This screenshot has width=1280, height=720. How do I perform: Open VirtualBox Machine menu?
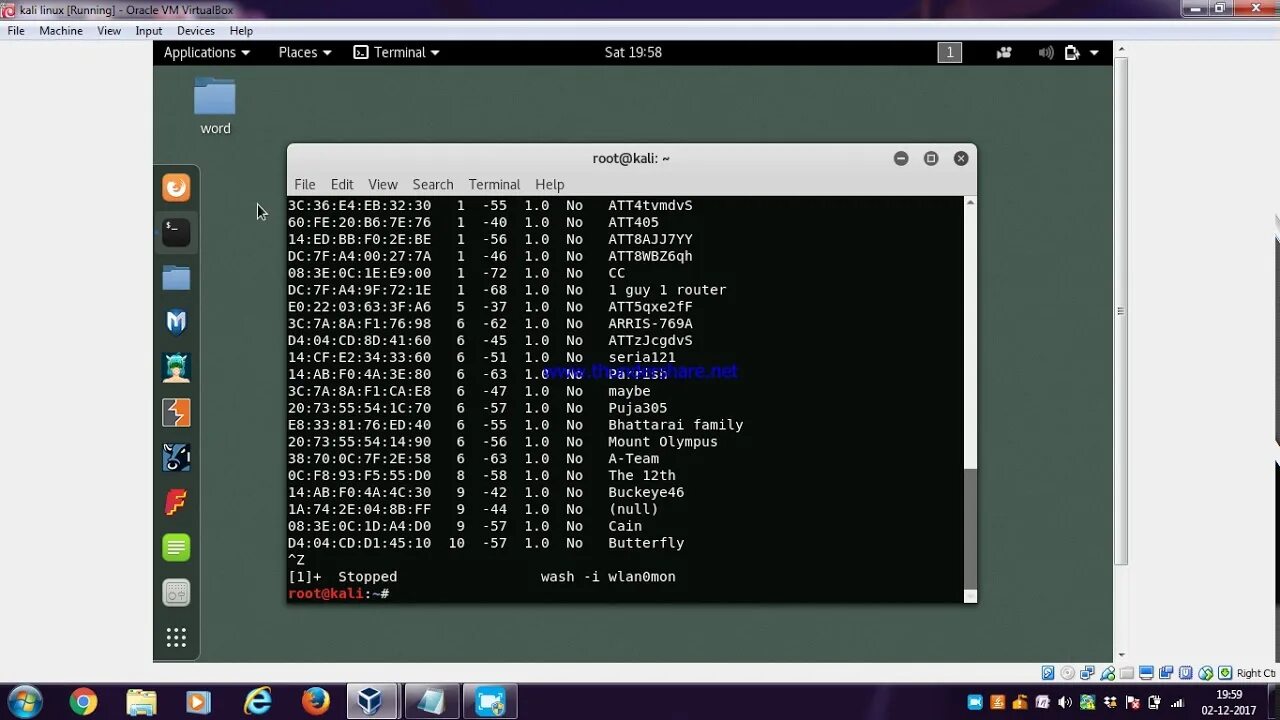61,31
